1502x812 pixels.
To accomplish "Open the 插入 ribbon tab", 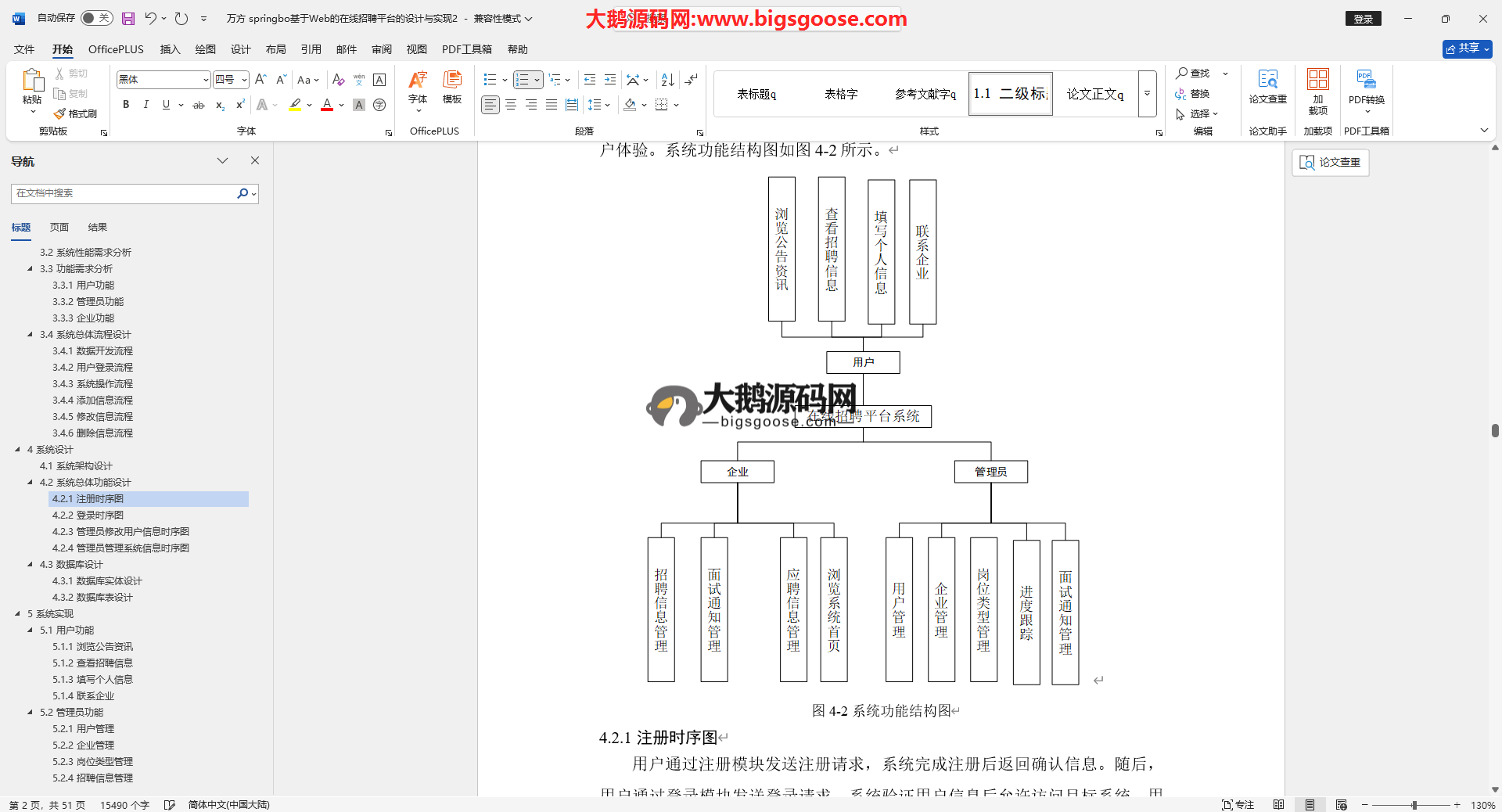I will pos(170,49).
